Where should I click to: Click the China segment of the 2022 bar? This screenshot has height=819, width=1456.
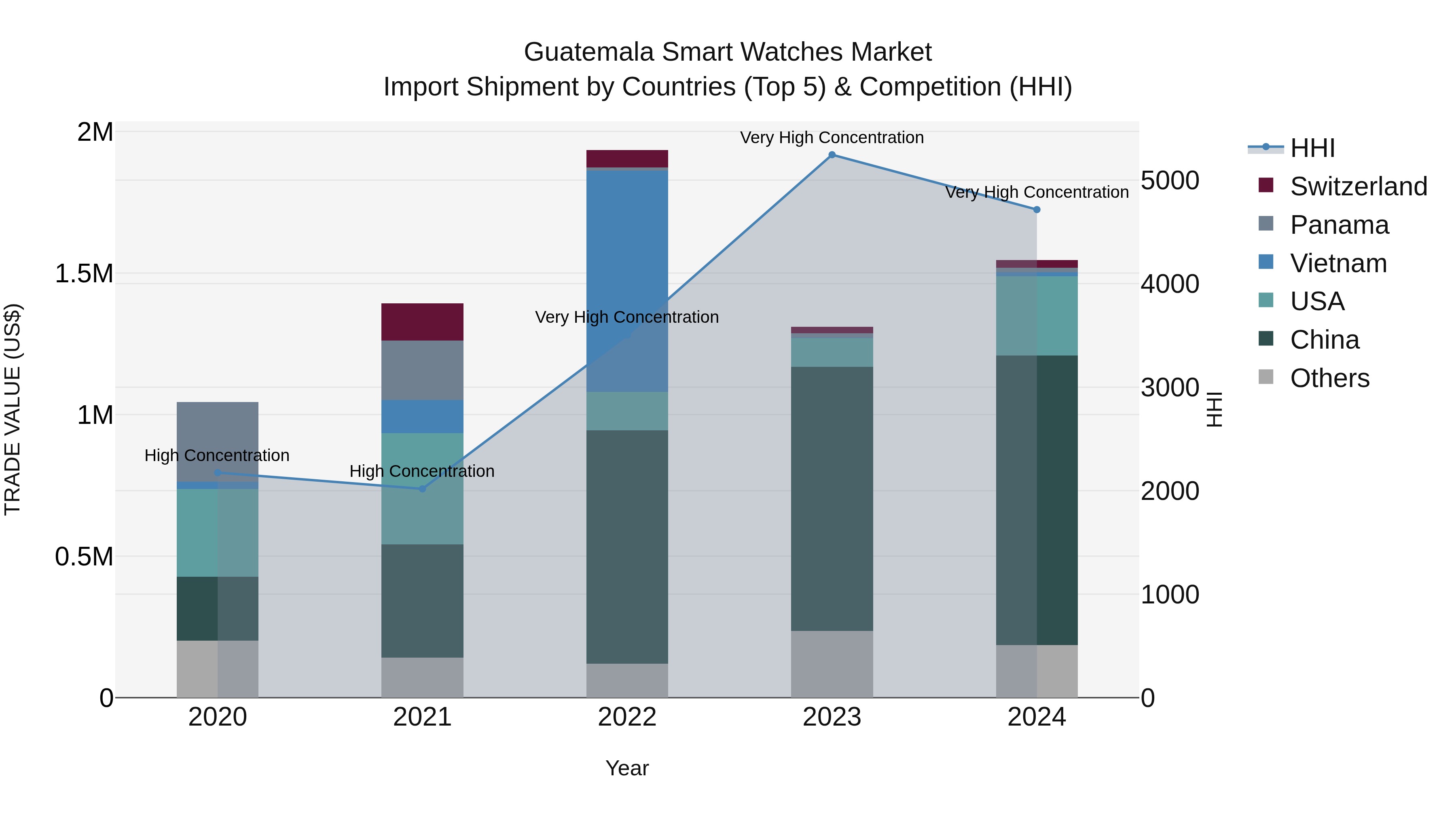[627, 546]
